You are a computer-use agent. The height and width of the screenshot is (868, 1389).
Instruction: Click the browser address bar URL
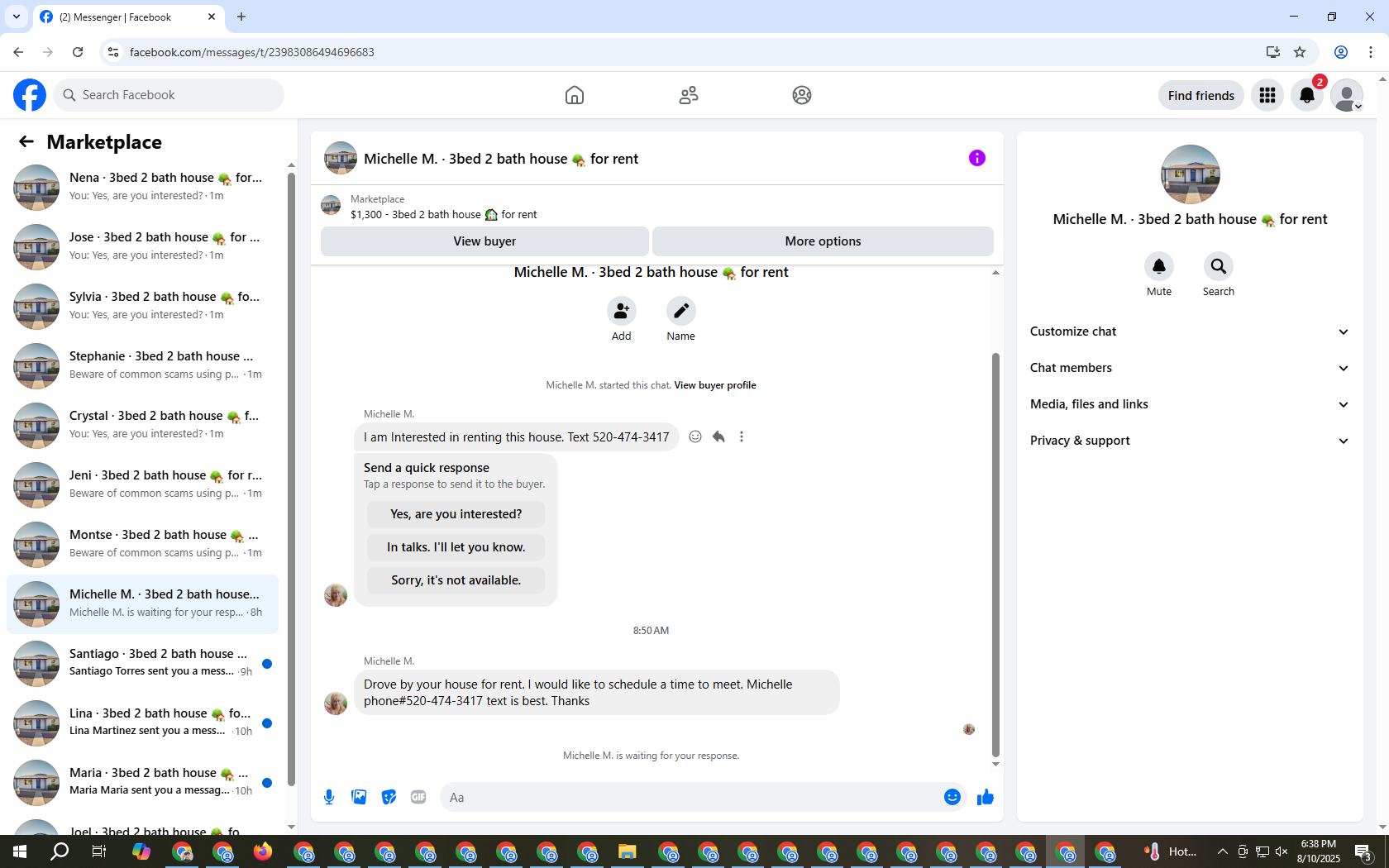pyautogui.click(x=252, y=52)
